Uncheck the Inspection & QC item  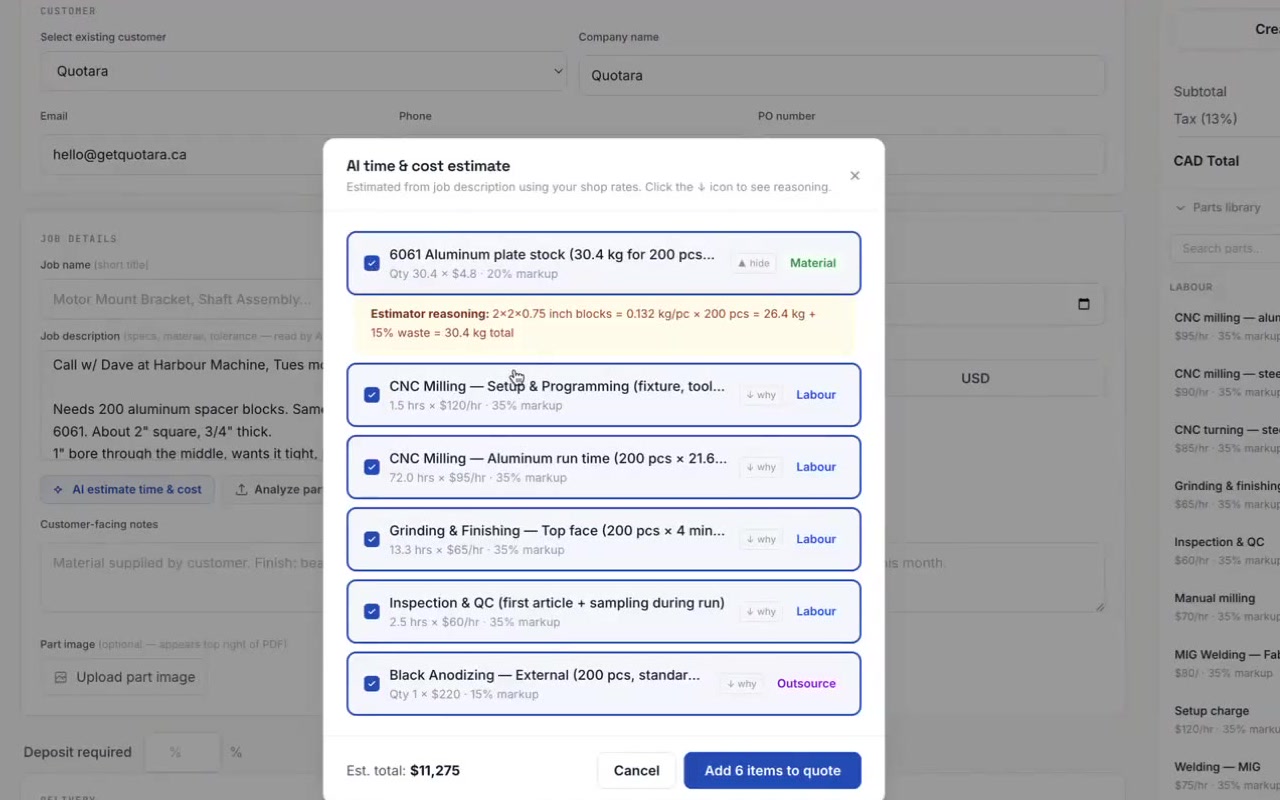coord(372,611)
